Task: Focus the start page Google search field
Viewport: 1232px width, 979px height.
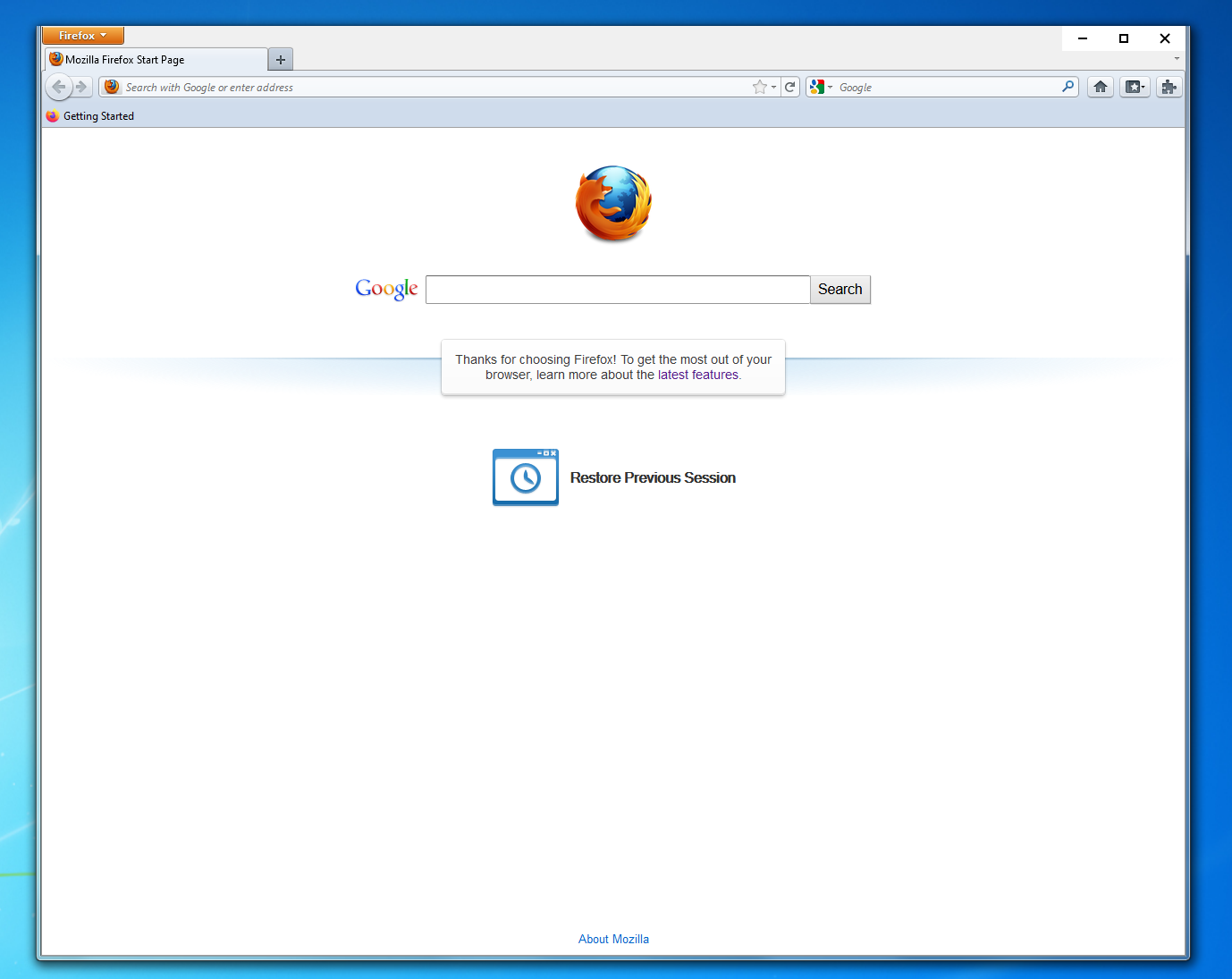Action: [x=618, y=290]
